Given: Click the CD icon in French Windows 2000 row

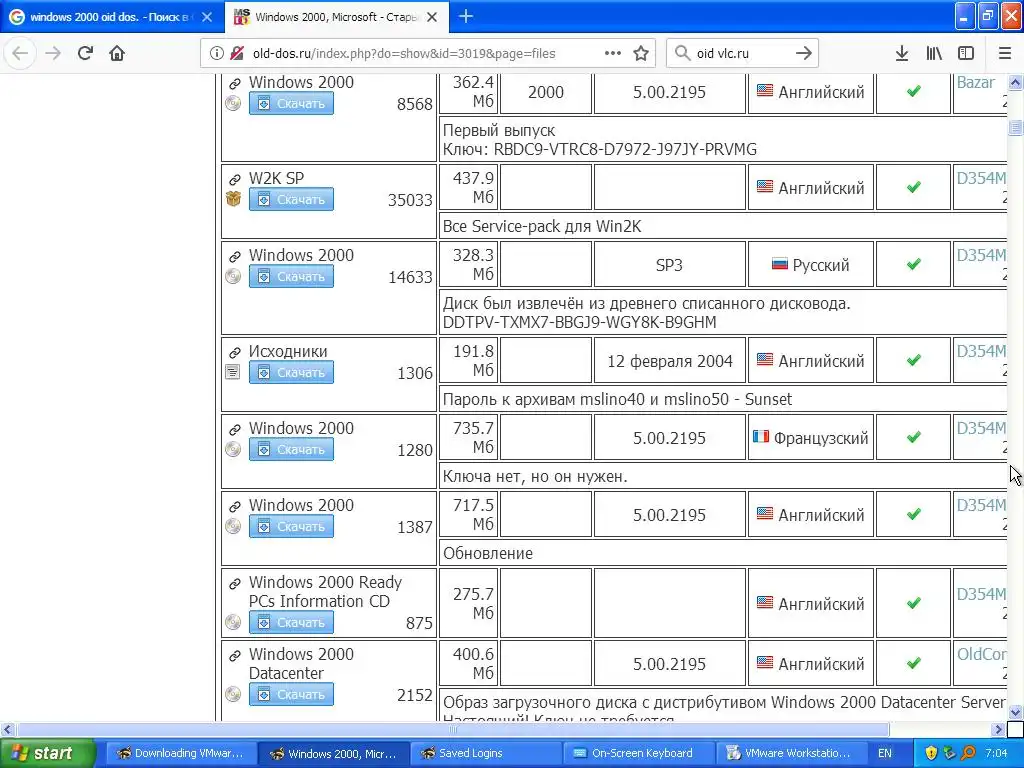Looking at the screenshot, I should click(x=233, y=449).
